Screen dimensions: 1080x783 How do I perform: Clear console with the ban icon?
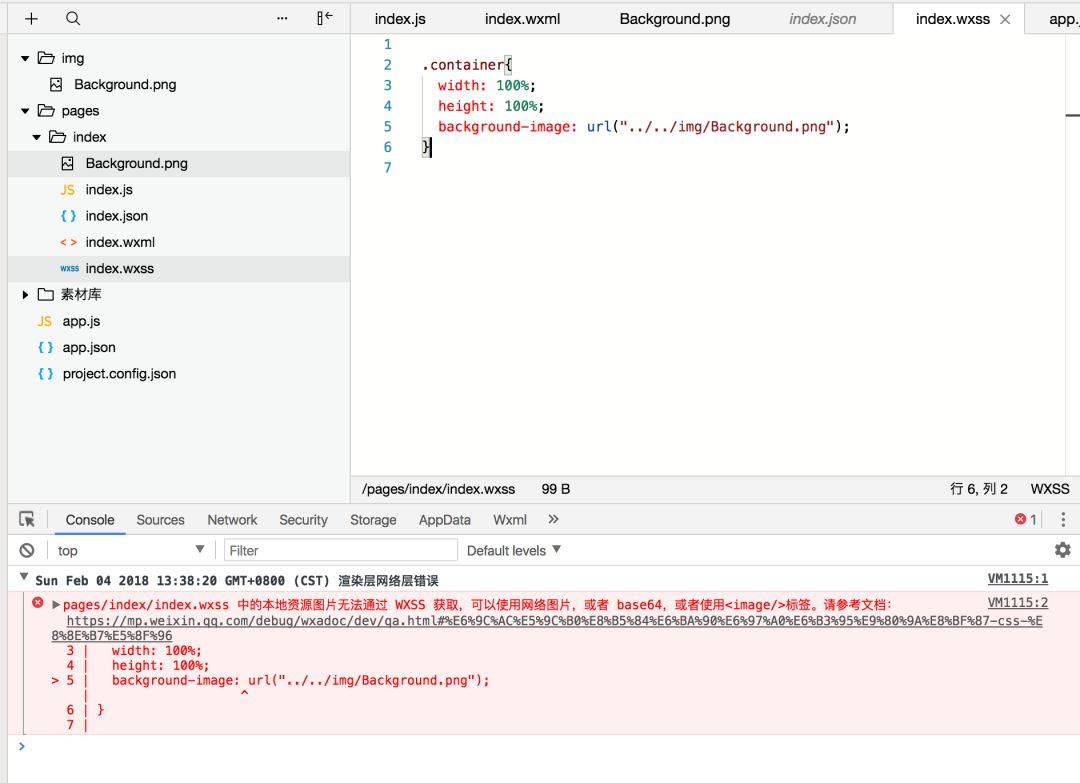click(27, 550)
